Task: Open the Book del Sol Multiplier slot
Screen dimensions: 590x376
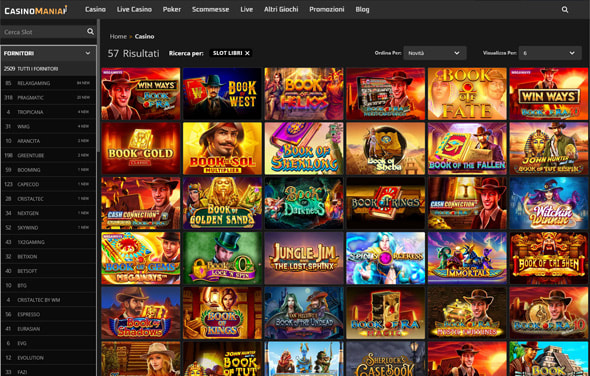Action: tap(222, 148)
